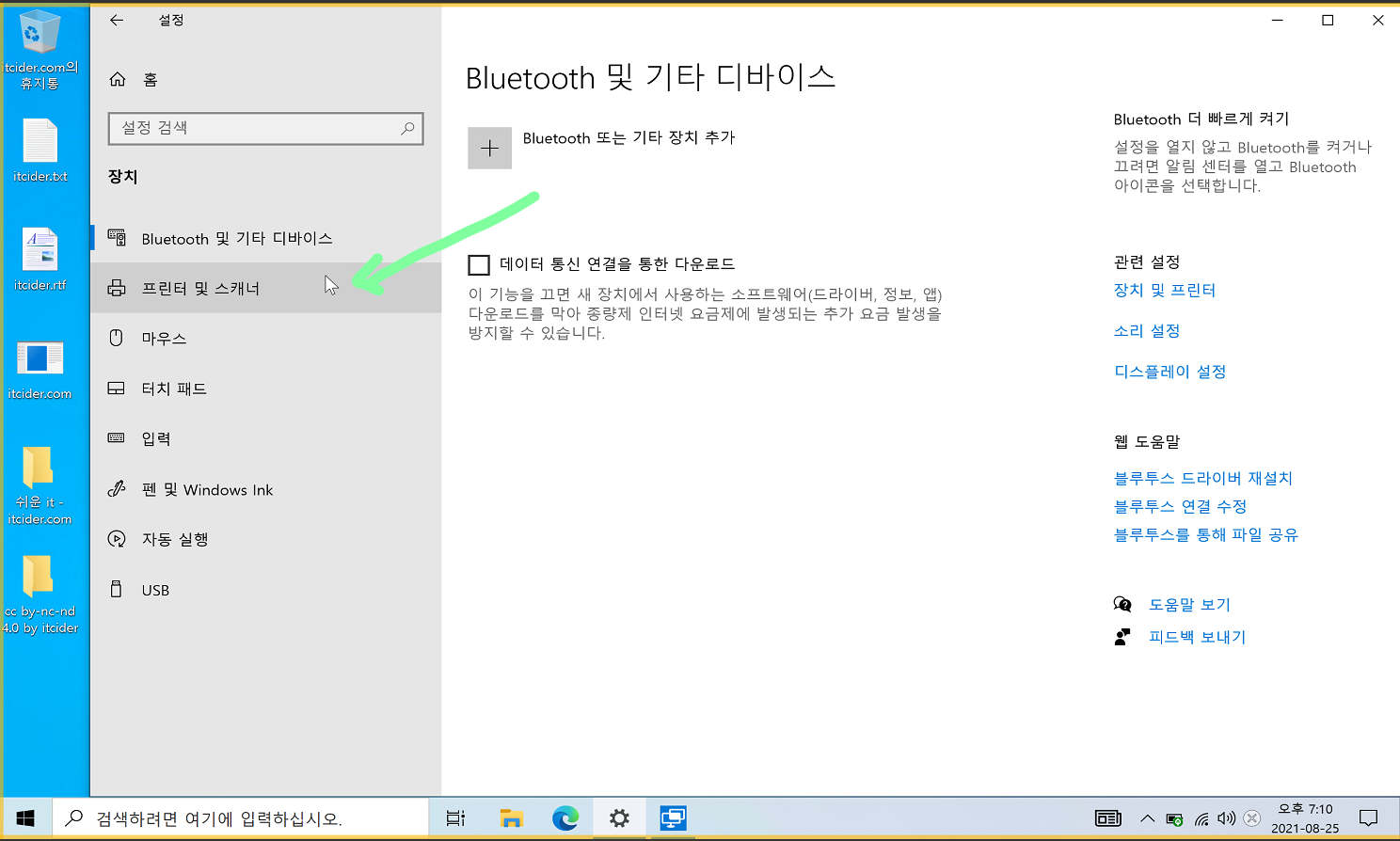Click the printer icon in sidebar
Image resolution: width=1400 pixels, height=841 pixels.
point(117,288)
